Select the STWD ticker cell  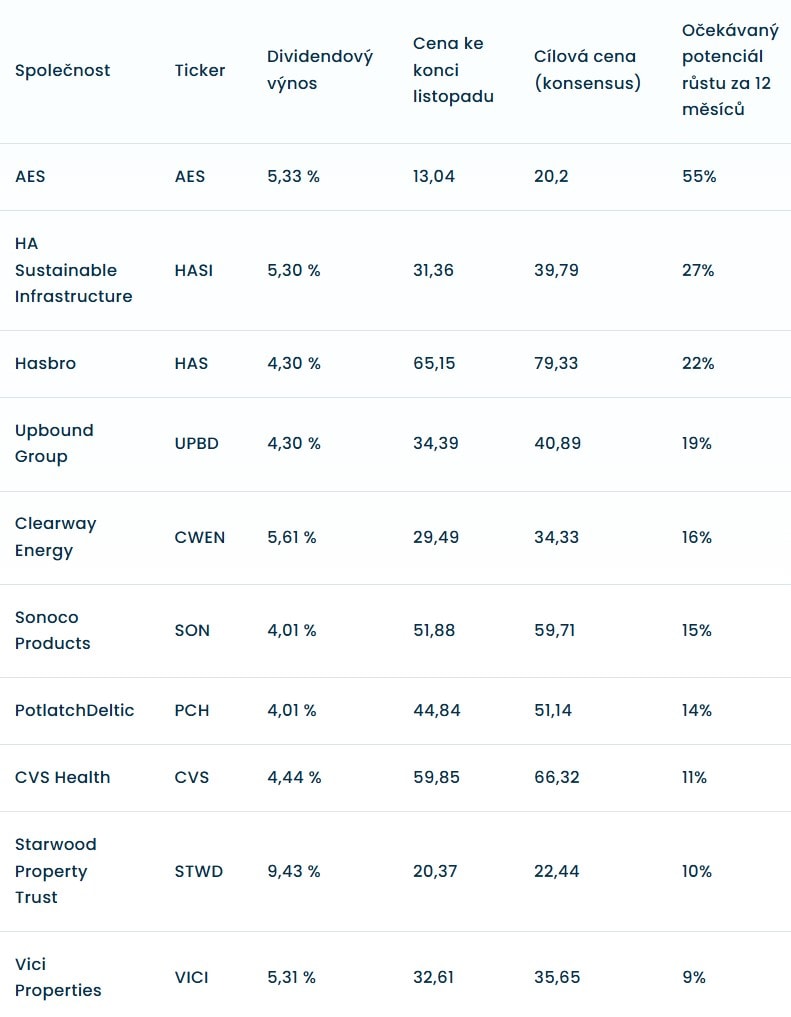198,871
